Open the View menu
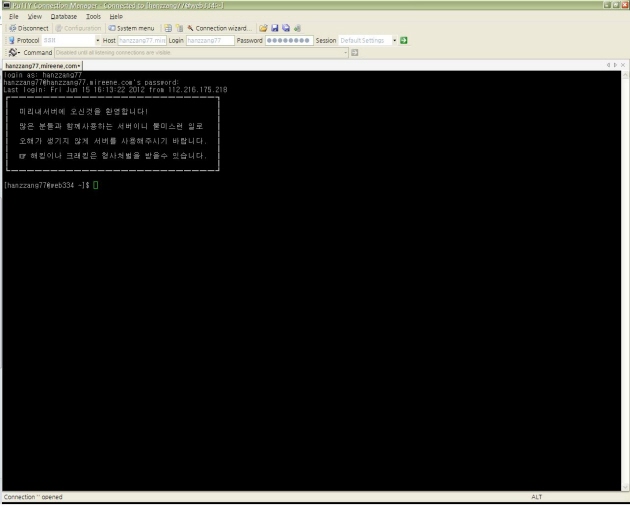 coord(34,17)
